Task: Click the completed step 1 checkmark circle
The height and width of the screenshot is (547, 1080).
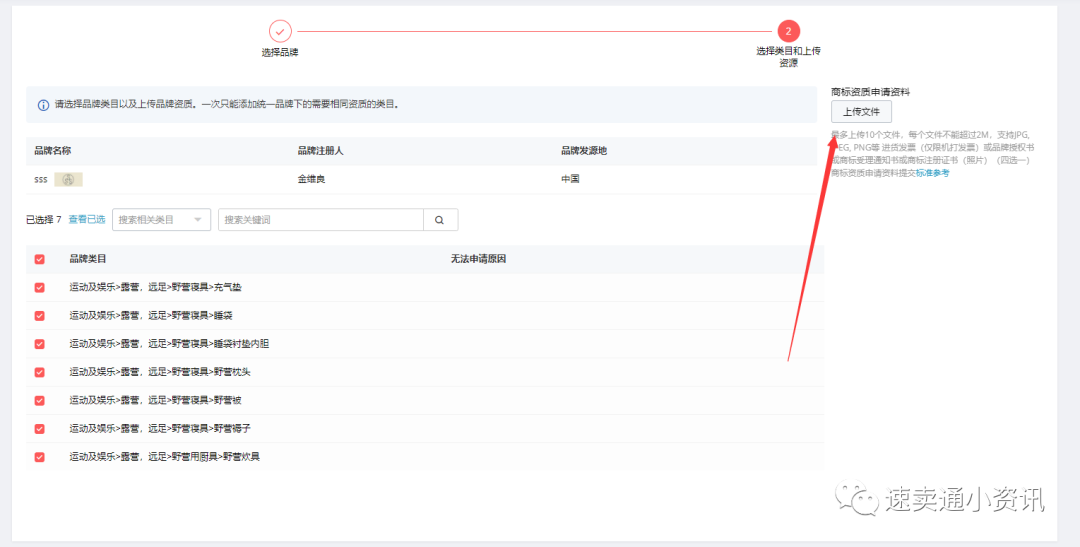Action: 280,31
